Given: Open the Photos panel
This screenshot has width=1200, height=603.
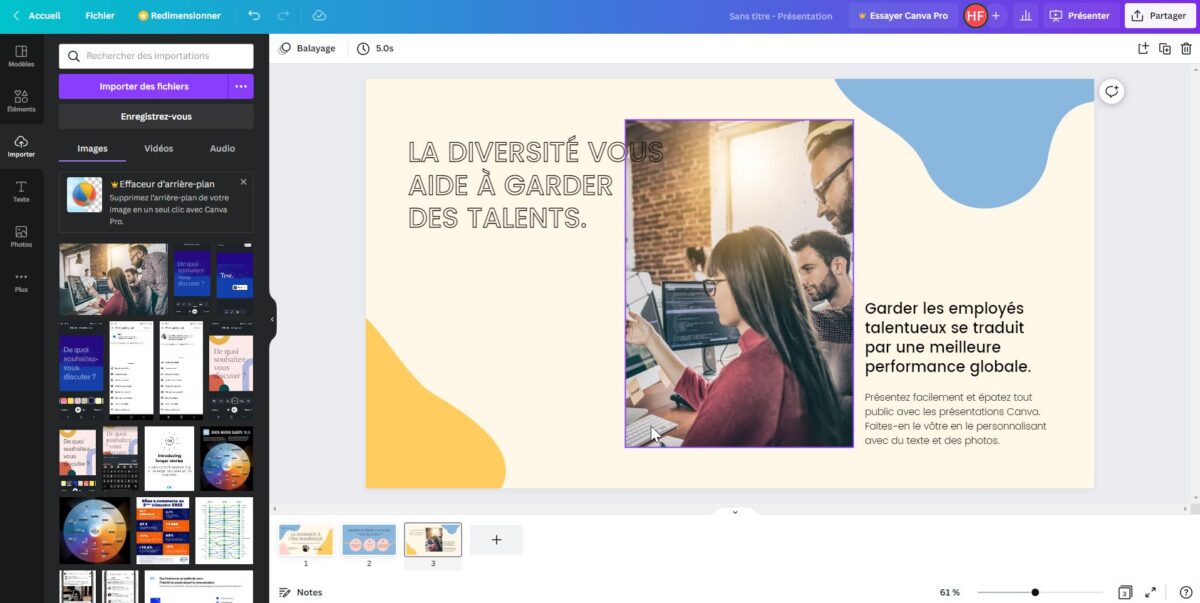Looking at the screenshot, I should (x=21, y=237).
